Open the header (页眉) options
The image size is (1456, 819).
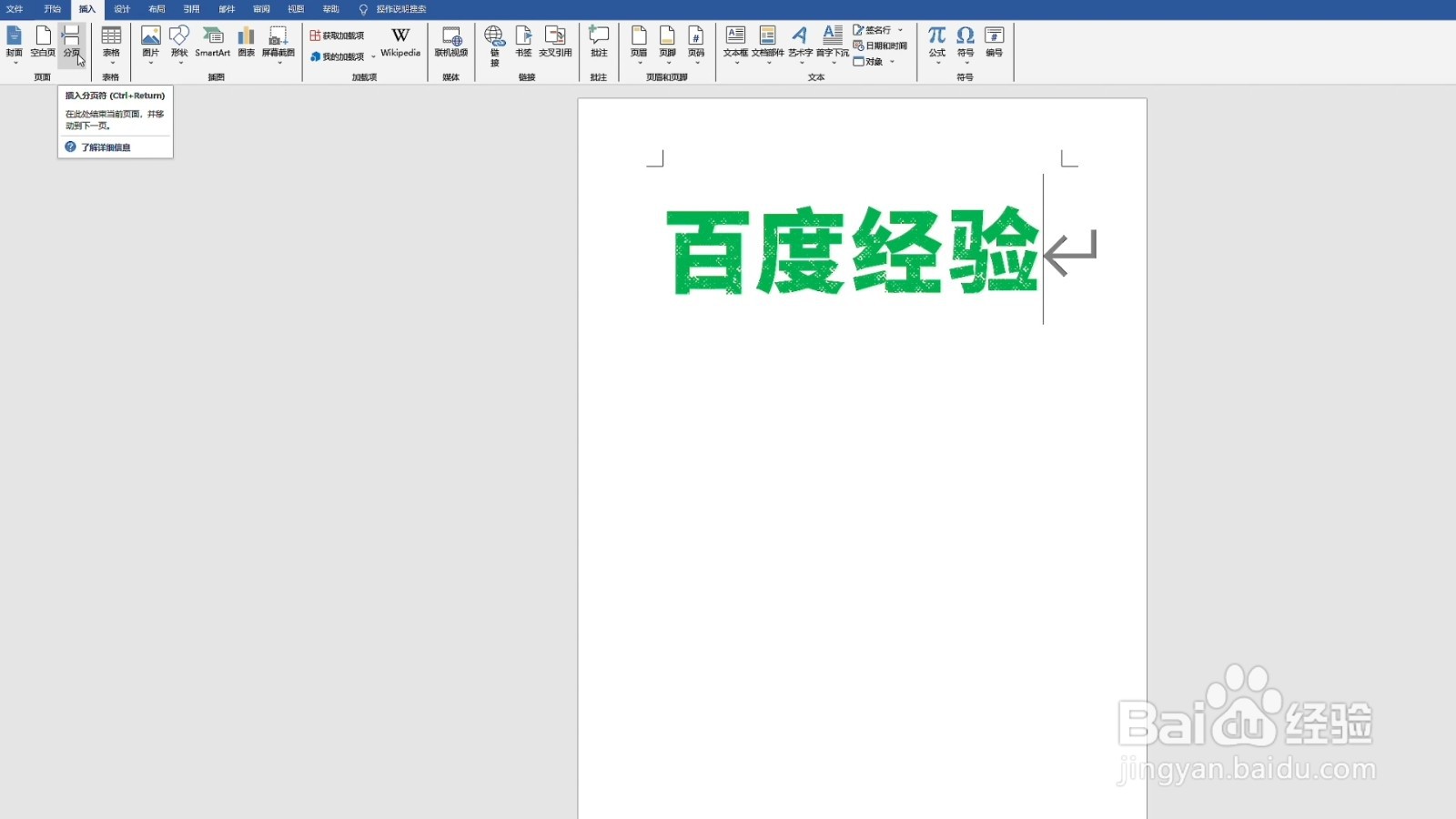tap(639, 44)
